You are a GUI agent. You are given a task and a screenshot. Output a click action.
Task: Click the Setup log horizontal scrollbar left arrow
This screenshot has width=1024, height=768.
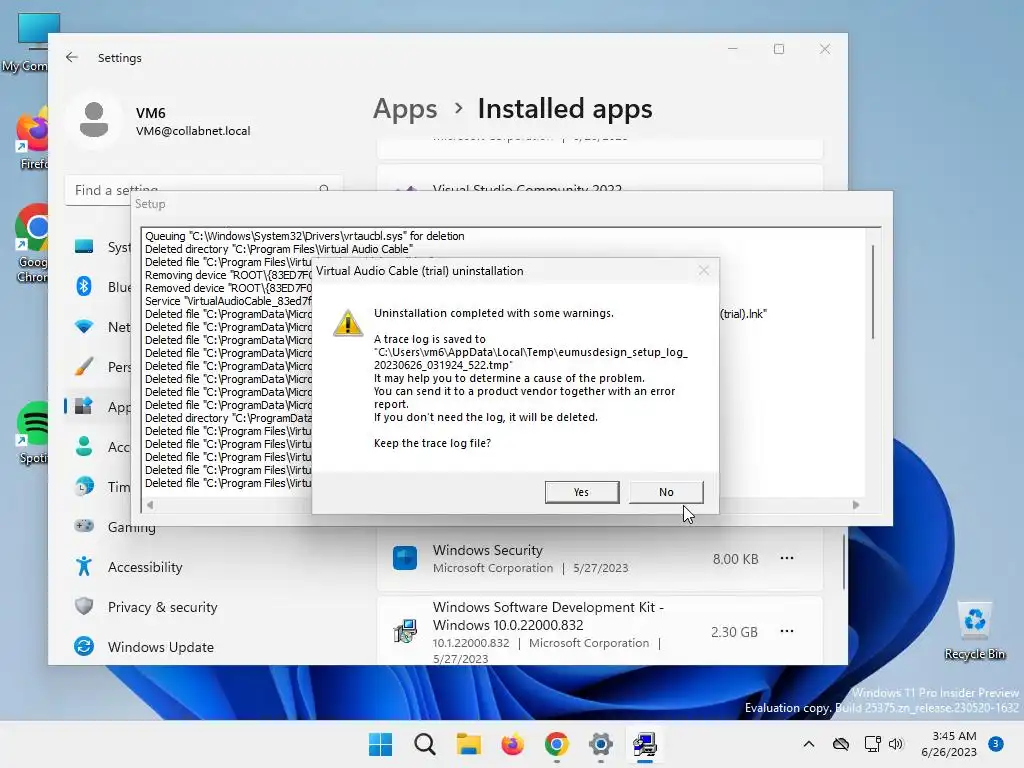(150, 505)
